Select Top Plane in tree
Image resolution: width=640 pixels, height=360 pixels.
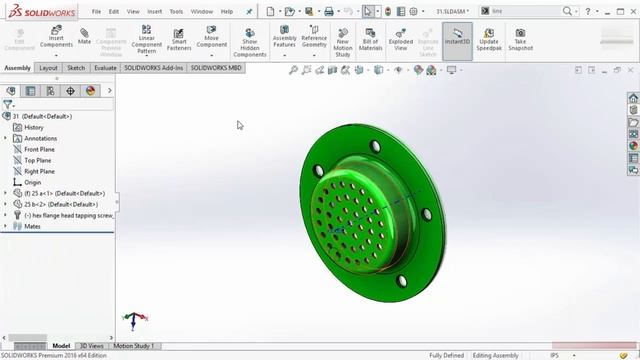(x=38, y=160)
